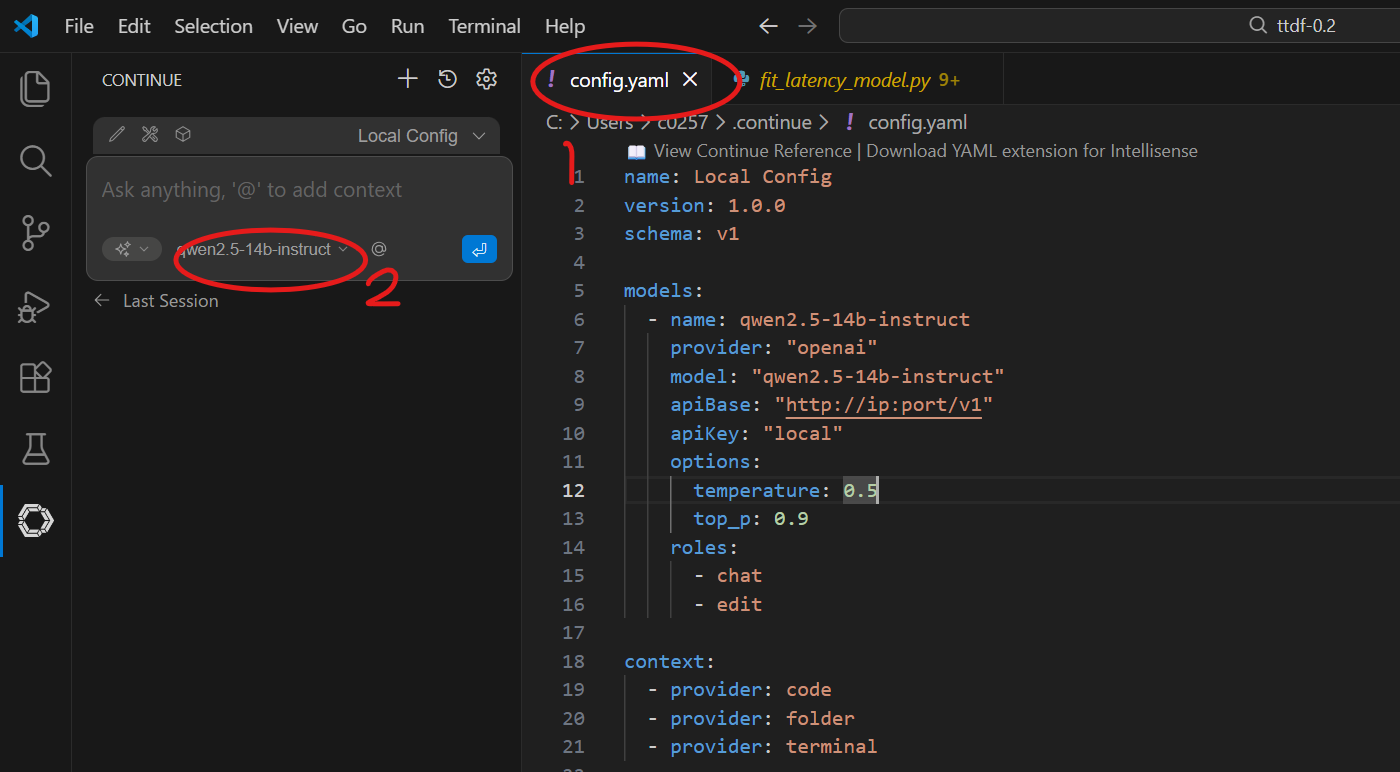This screenshot has width=1400, height=772.
Task: Click the Last Session link
Action: click(170, 300)
